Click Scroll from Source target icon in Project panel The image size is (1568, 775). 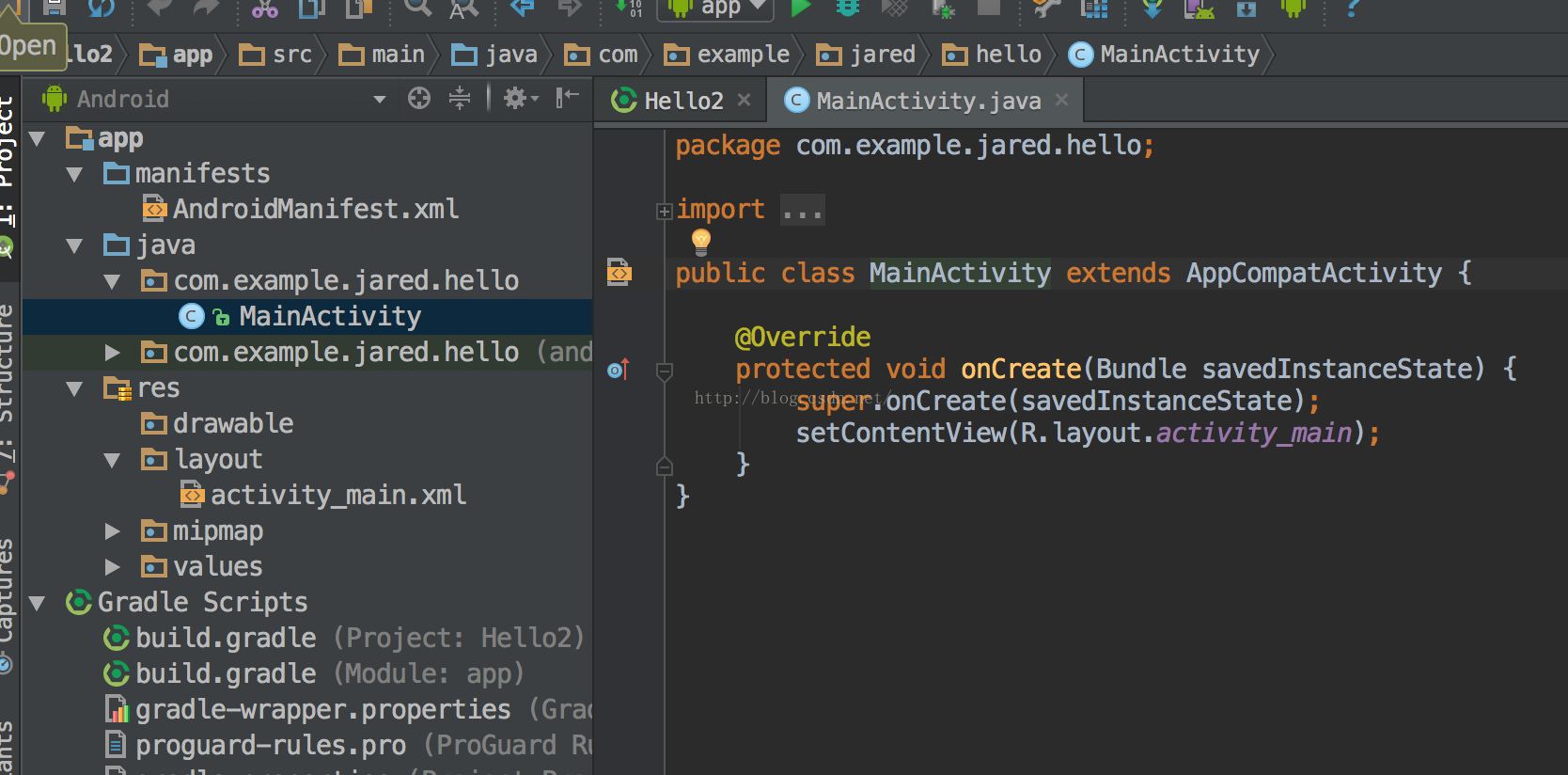(419, 98)
